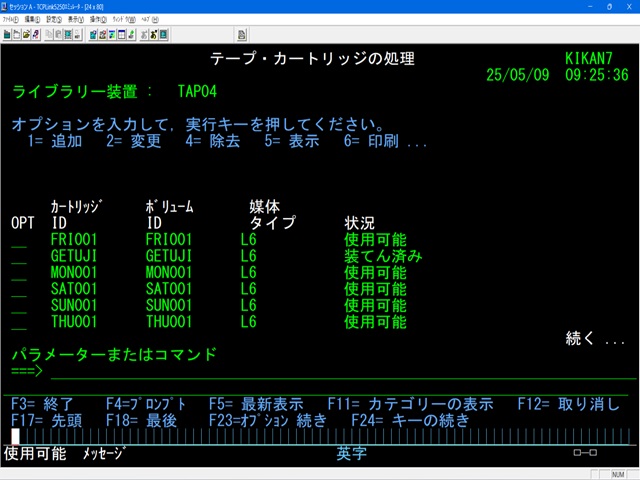Click media type L6 in SUN001 row
640x480 pixels.
point(249,305)
